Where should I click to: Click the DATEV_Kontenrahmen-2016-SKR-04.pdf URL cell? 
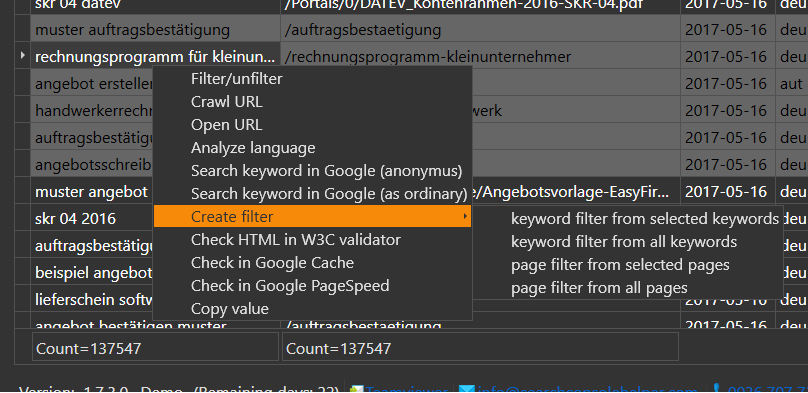481,7
